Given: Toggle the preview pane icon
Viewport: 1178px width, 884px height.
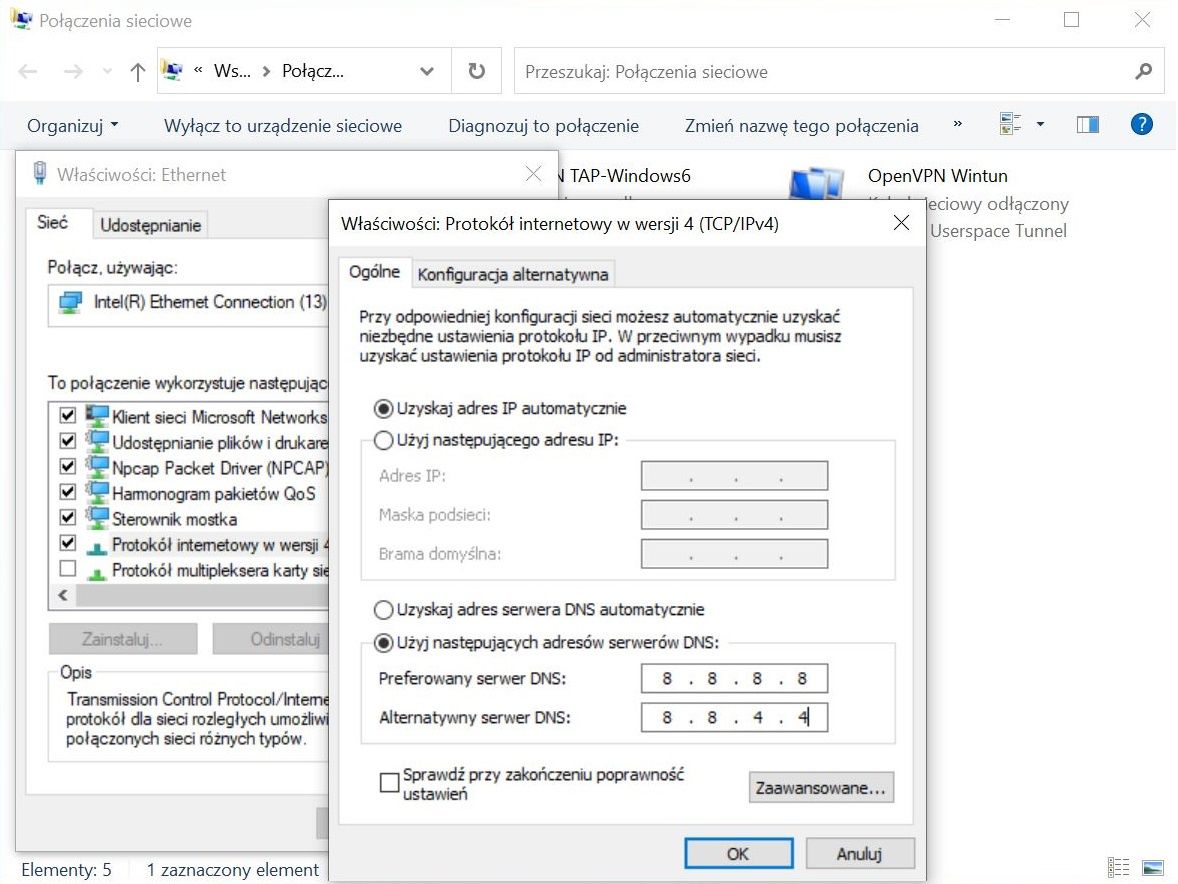Looking at the screenshot, I should 1088,124.
